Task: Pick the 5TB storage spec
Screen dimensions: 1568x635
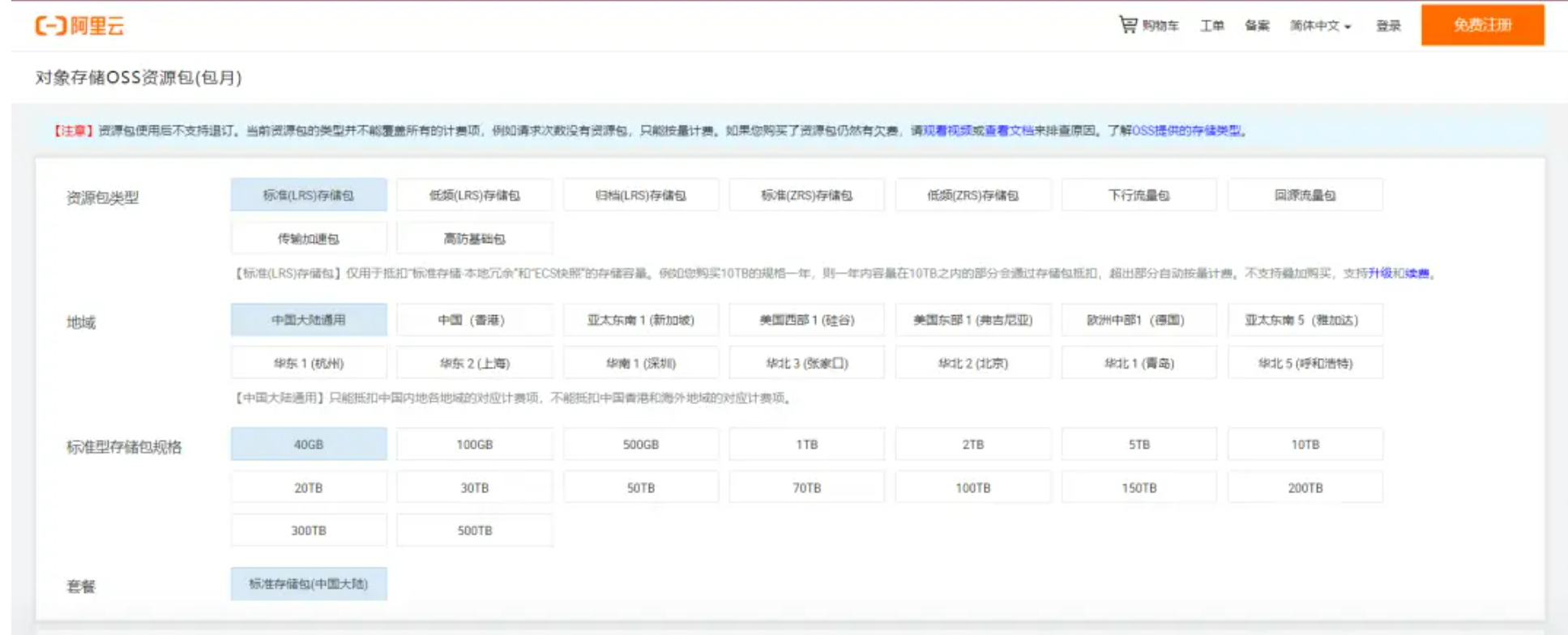Action: (x=1139, y=445)
